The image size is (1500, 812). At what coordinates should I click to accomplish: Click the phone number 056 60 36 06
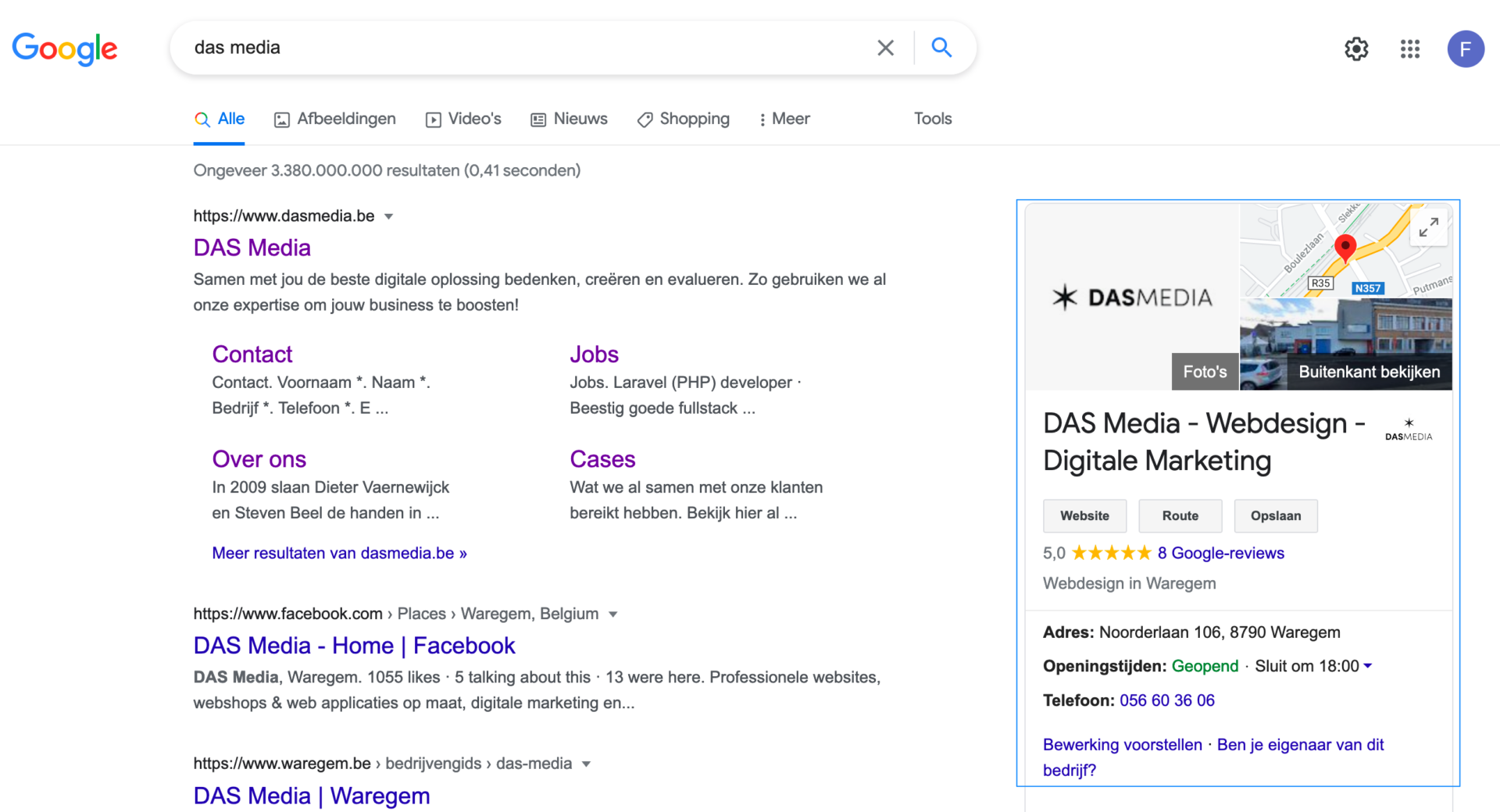pos(1167,701)
